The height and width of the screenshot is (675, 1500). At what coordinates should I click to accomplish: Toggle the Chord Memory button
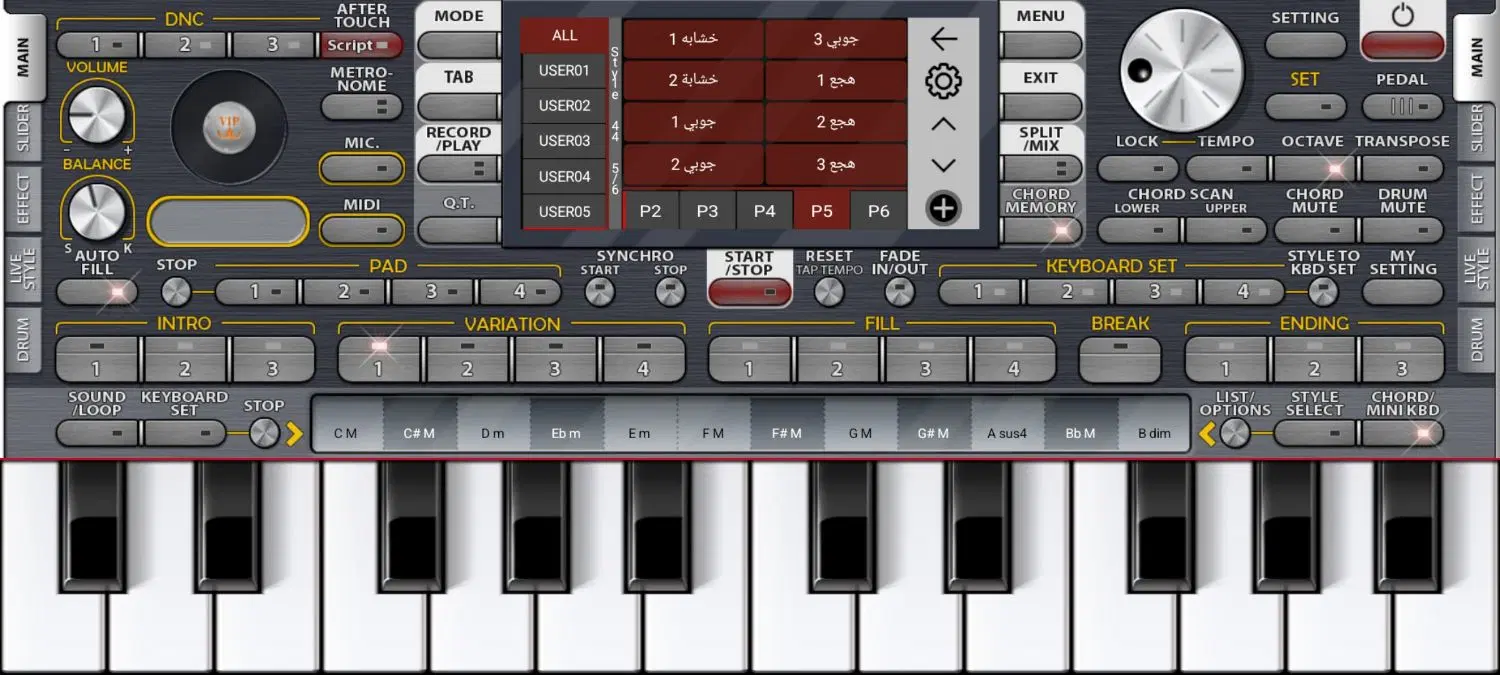[1042, 231]
